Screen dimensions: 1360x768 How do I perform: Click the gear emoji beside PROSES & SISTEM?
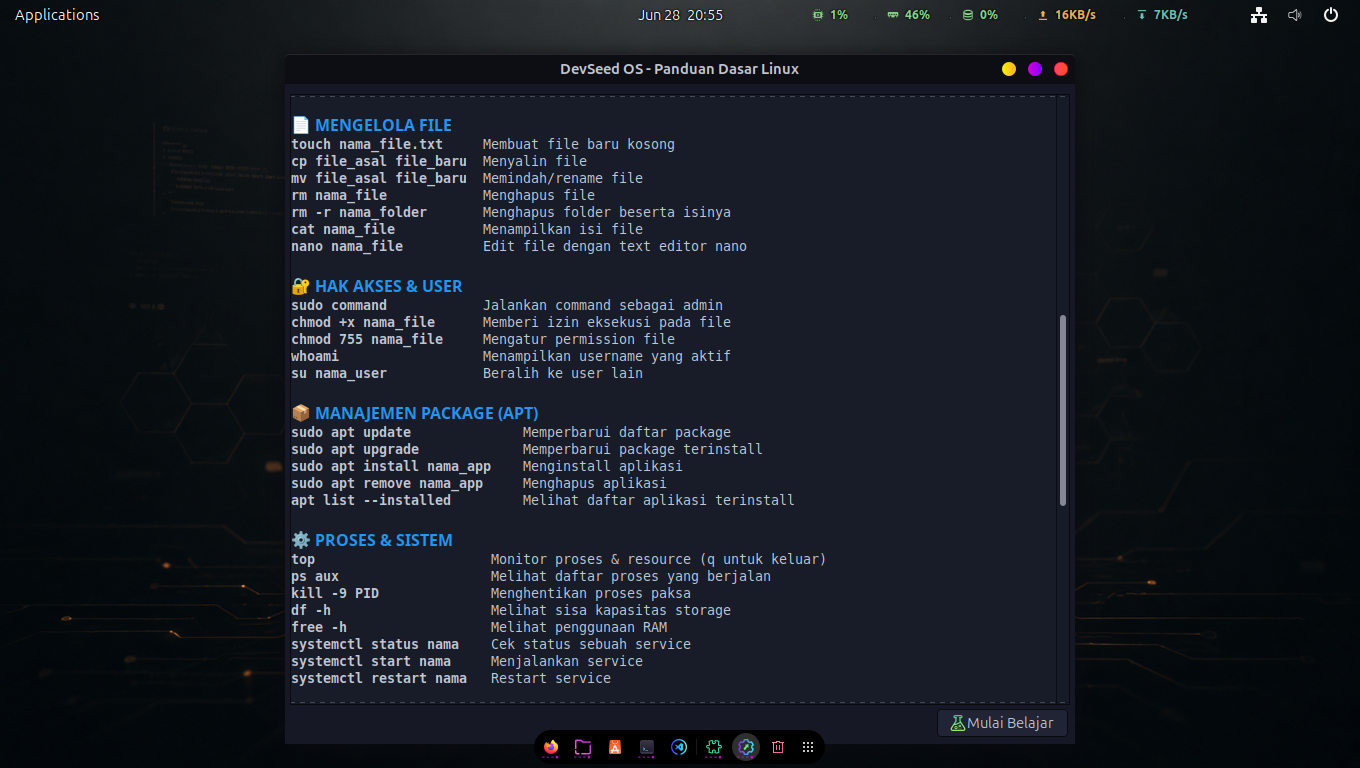click(301, 540)
